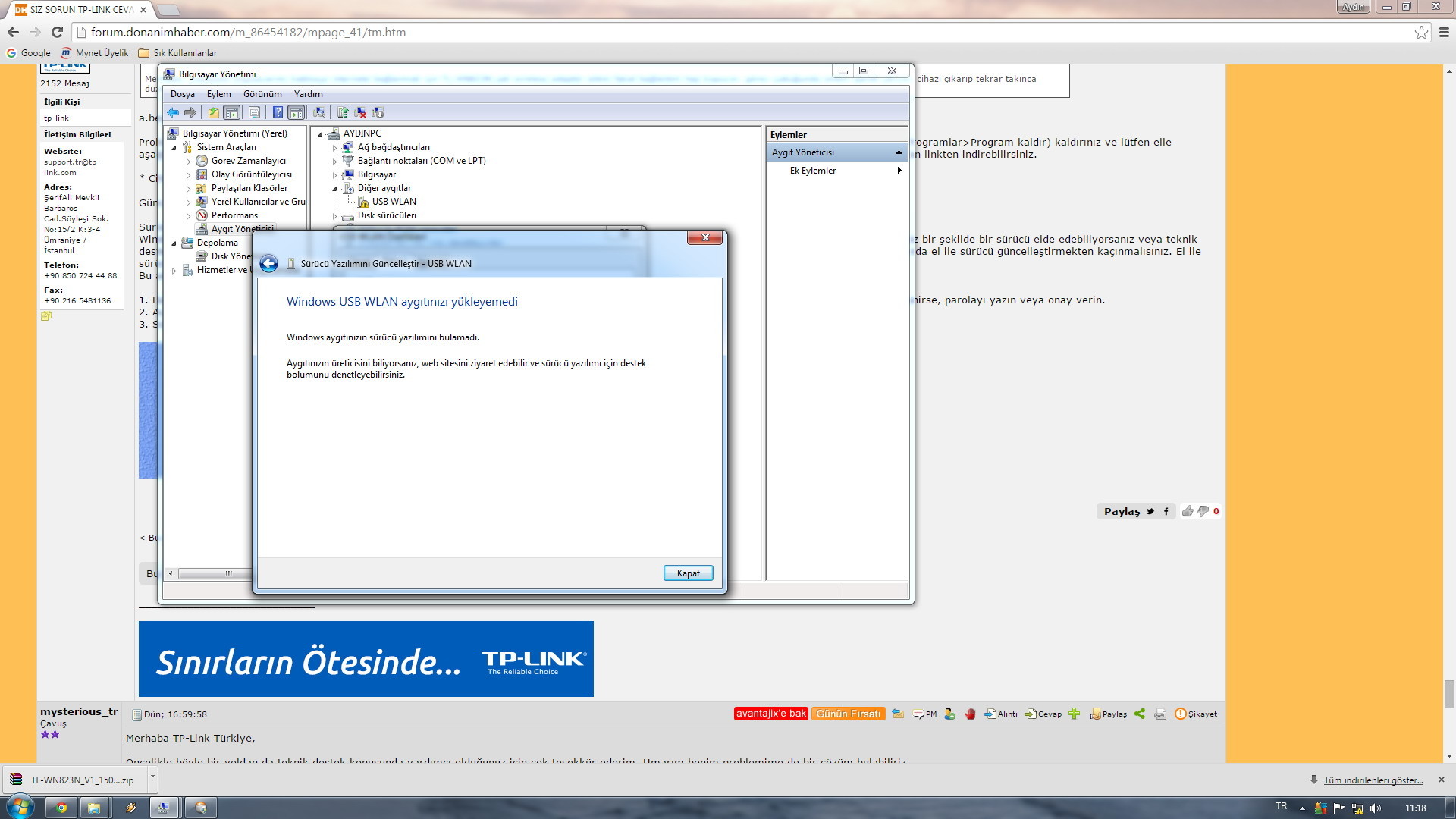Click the back arrow in Computer Management toolbar
1456x819 pixels.
tap(173, 112)
